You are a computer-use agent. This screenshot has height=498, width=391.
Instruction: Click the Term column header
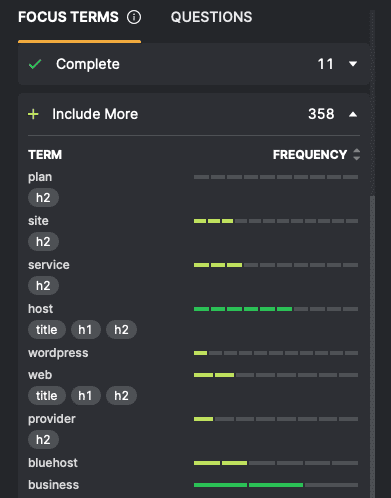click(45, 155)
